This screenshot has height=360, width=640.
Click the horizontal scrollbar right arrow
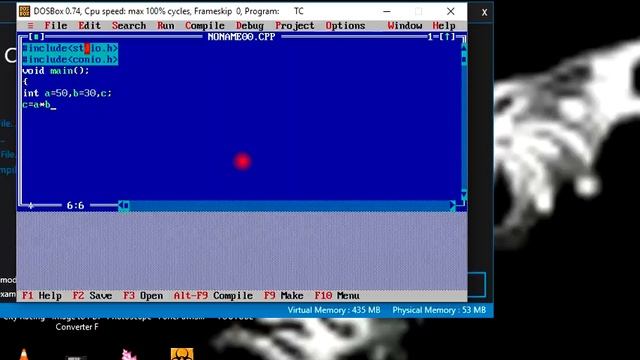coord(453,205)
